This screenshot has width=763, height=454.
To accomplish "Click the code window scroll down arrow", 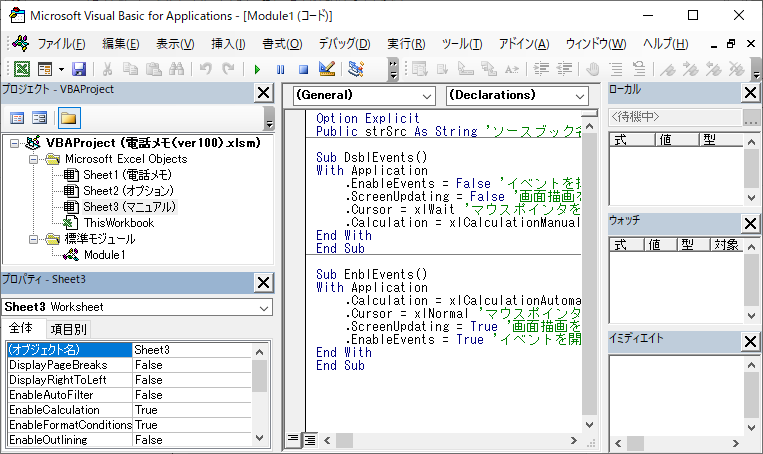I will pyautogui.click(x=589, y=425).
